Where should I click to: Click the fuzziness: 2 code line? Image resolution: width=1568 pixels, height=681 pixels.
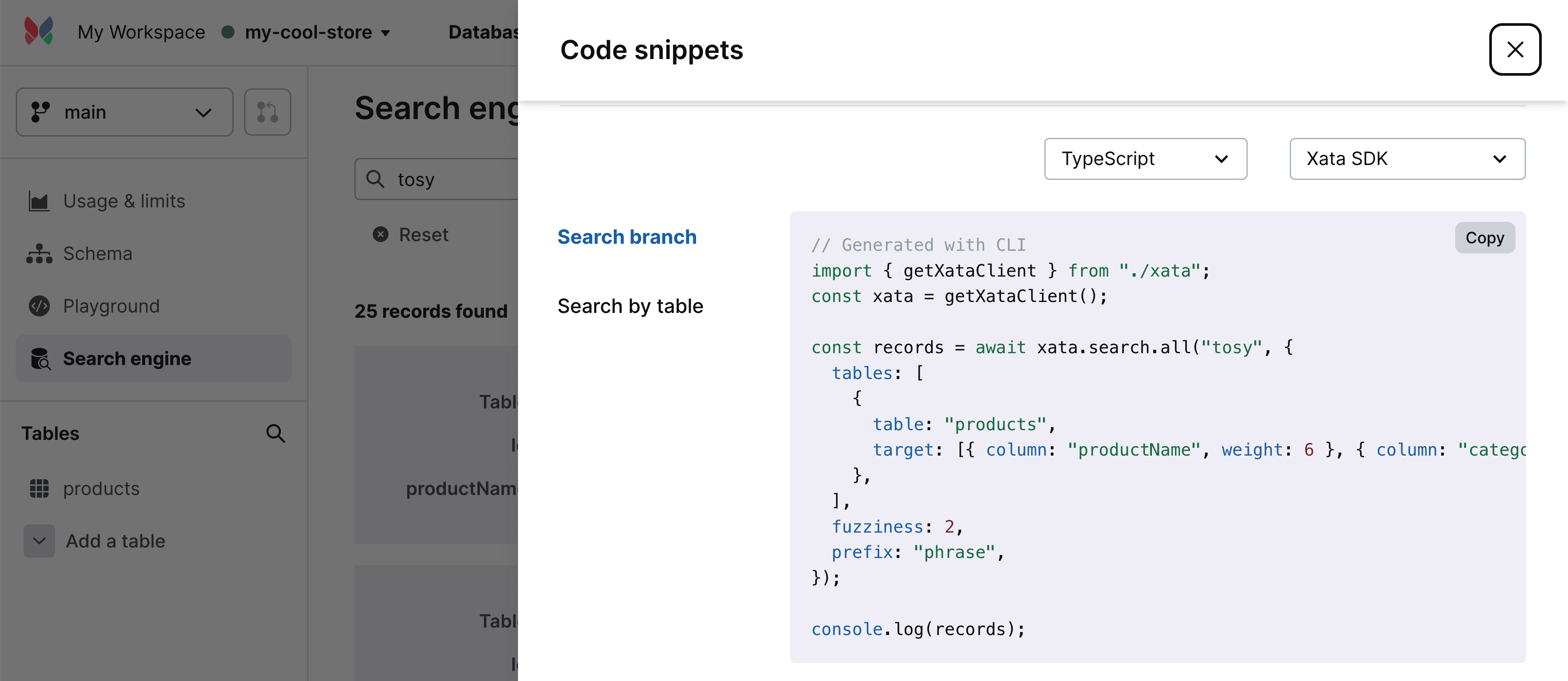coord(898,526)
